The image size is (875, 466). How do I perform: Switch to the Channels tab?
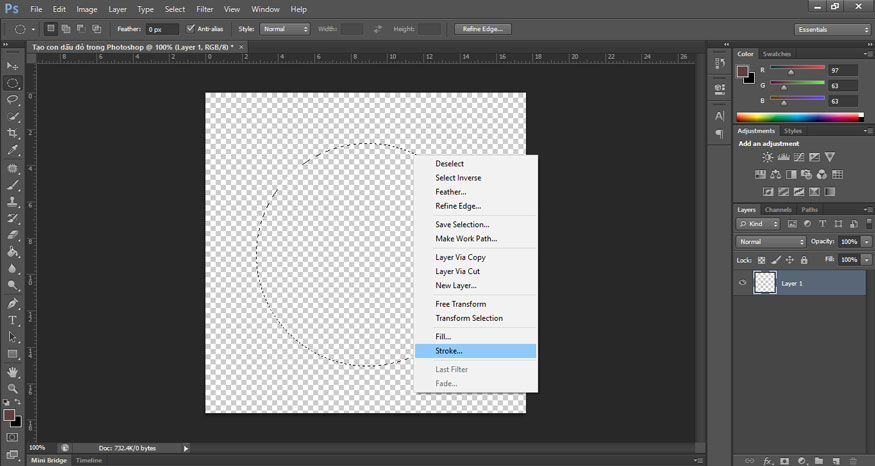point(778,209)
